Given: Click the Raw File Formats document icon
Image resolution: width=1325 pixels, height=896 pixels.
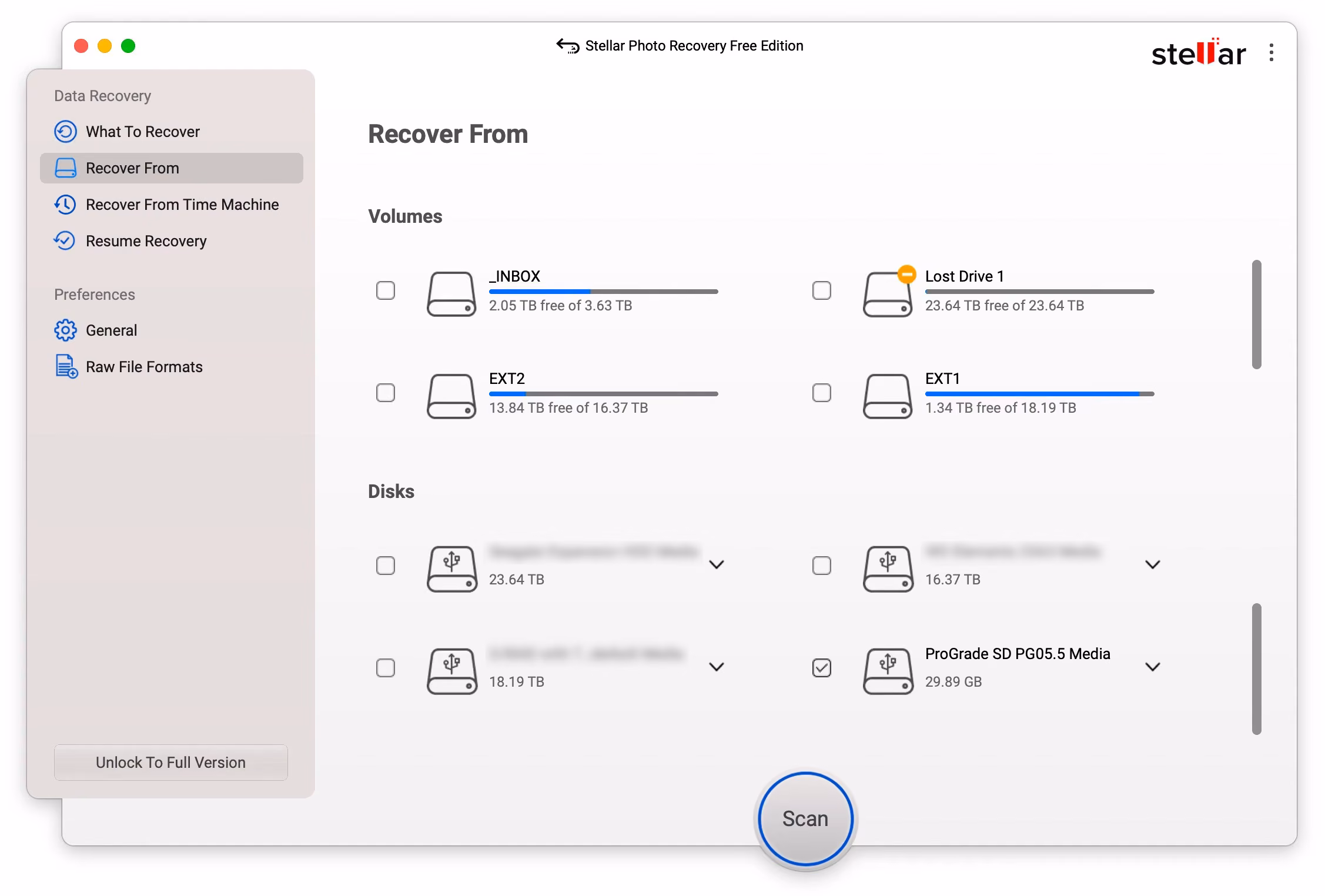Looking at the screenshot, I should tap(66, 366).
